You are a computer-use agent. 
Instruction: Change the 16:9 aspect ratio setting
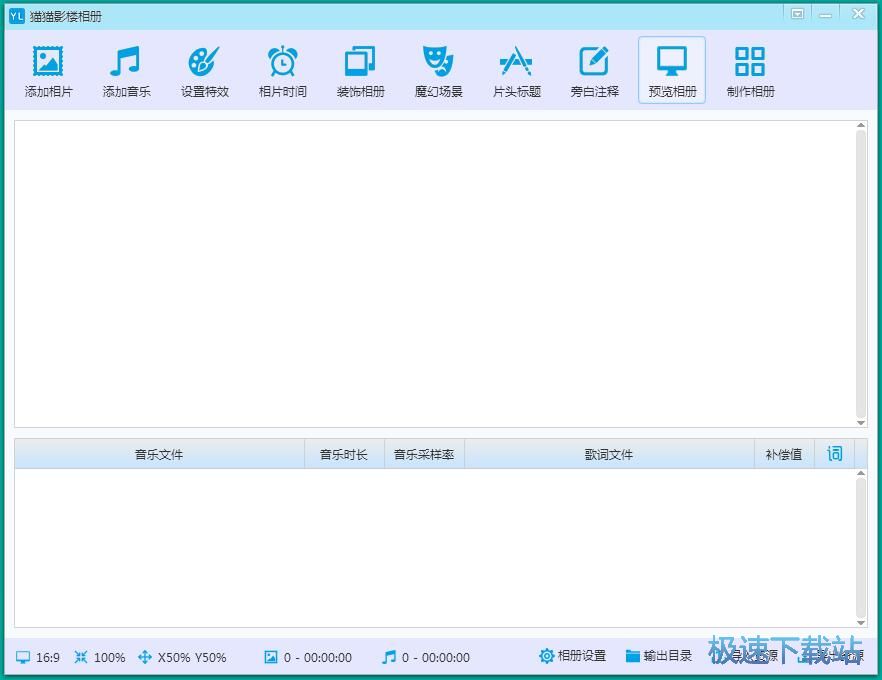pyautogui.click(x=38, y=657)
